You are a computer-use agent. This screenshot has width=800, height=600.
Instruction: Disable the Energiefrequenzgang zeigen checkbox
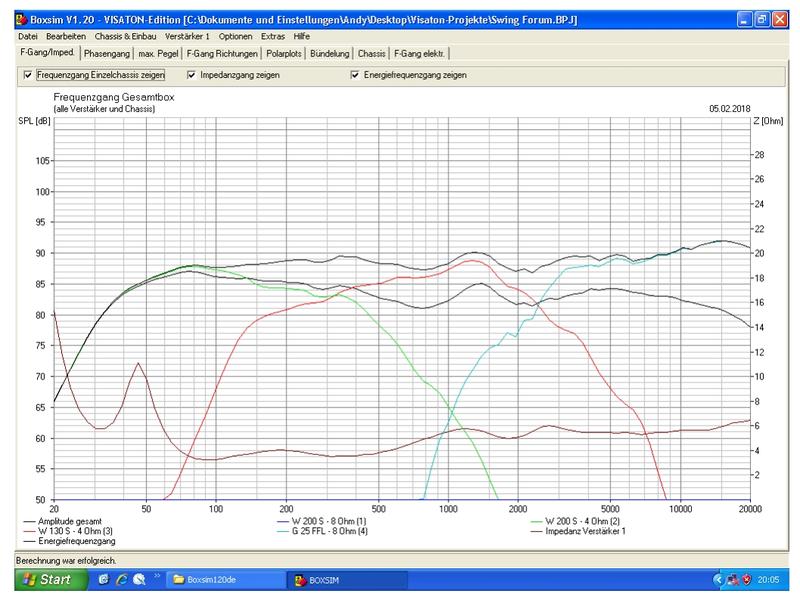[x=355, y=75]
